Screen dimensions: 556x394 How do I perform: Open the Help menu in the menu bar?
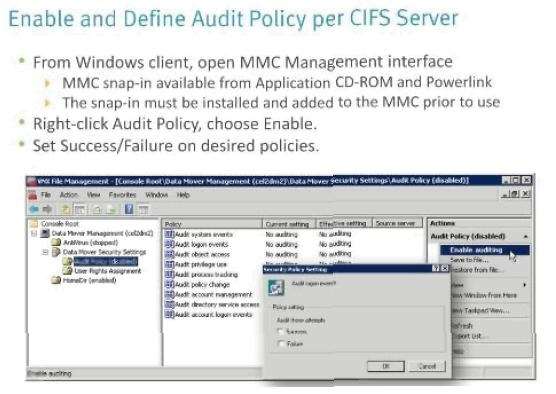(183, 195)
